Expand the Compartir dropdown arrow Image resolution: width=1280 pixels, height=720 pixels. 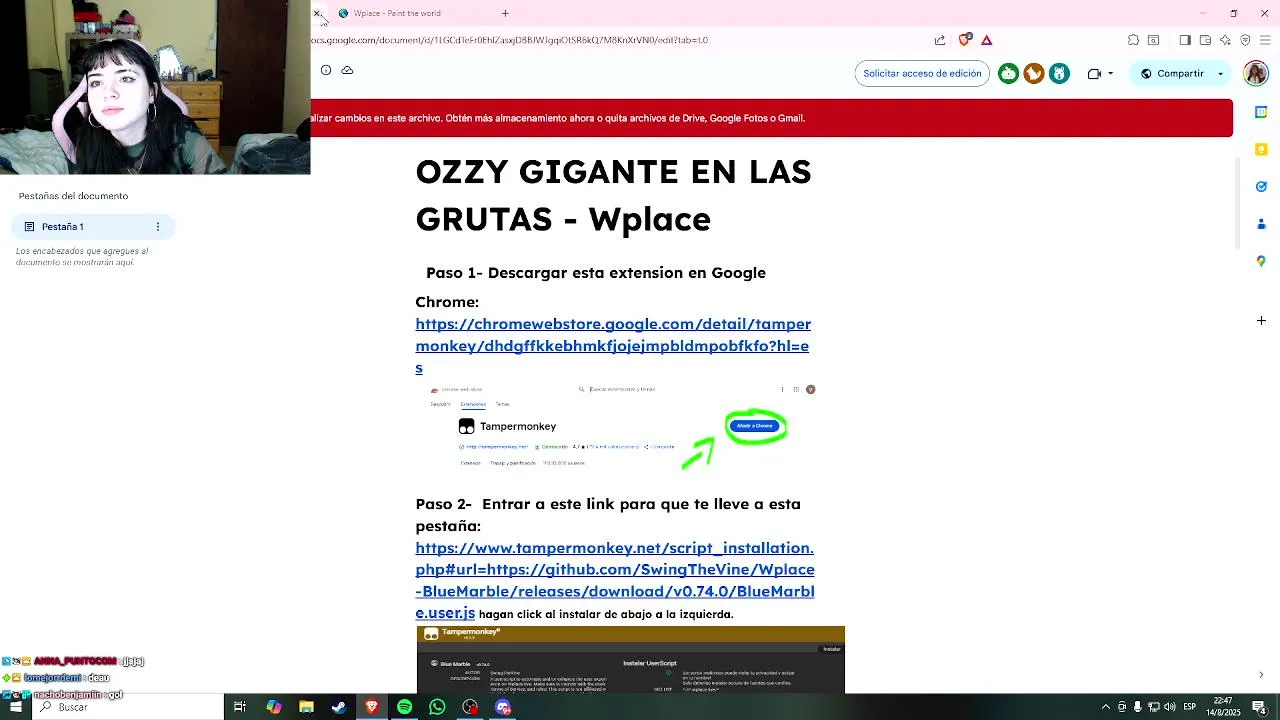click(1220, 73)
